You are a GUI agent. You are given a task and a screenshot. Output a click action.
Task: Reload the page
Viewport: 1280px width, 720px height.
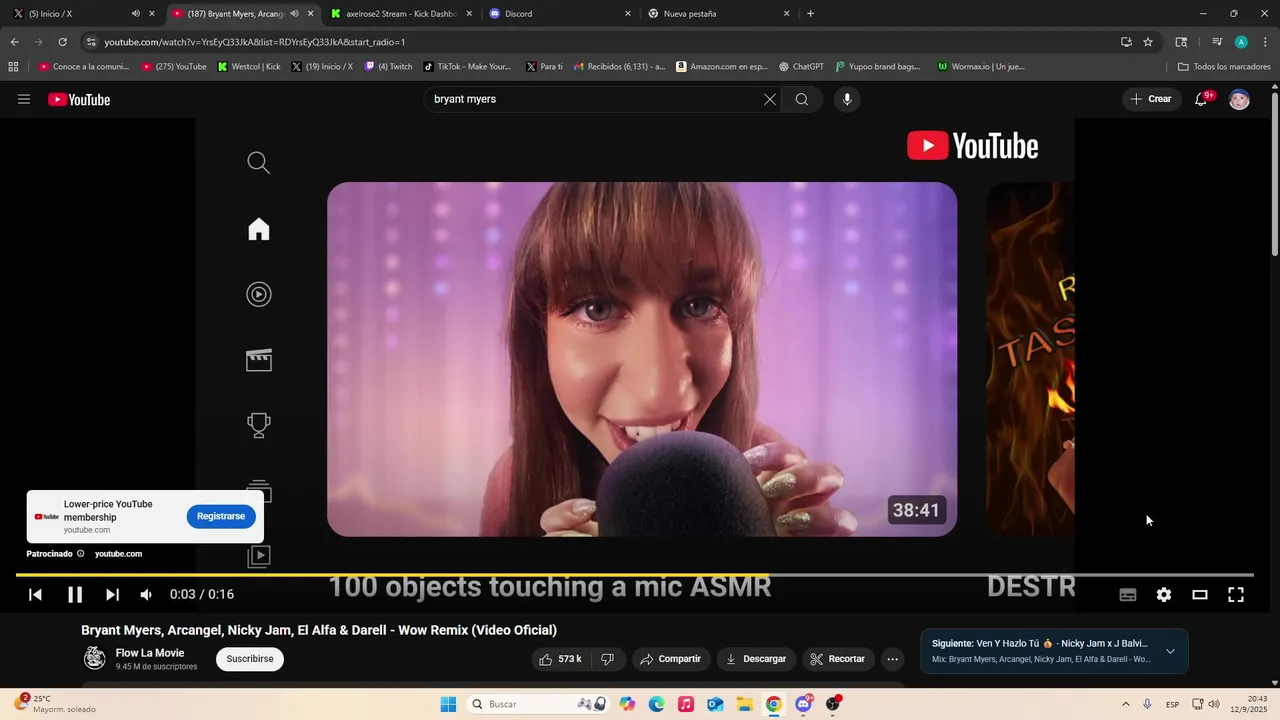coord(62,42)
